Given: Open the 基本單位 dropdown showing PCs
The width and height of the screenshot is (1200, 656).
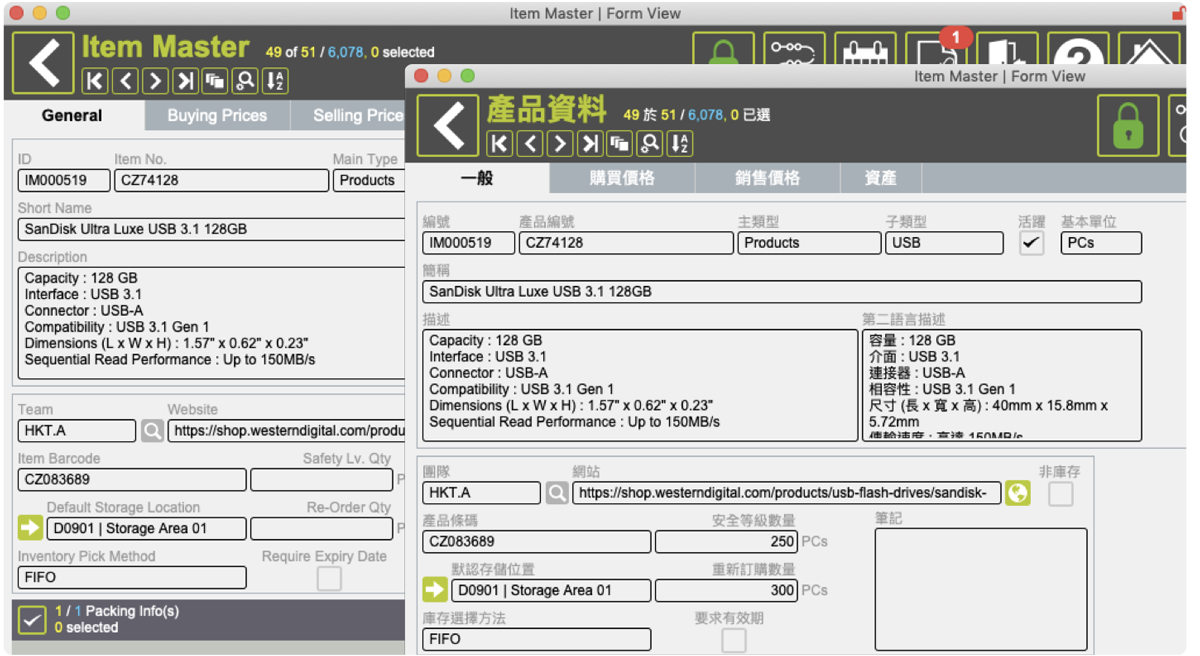Looking at the screenshot, I should pyautogui.click(x=1100, y=243).
